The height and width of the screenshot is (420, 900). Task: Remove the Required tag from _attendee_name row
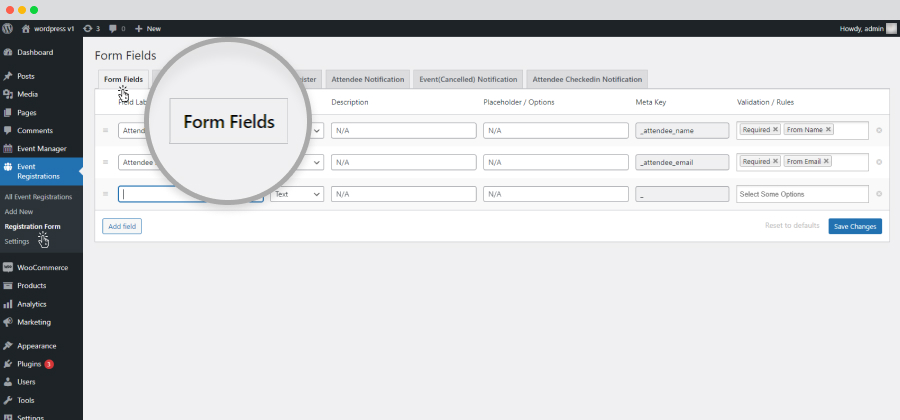[775, 130]
